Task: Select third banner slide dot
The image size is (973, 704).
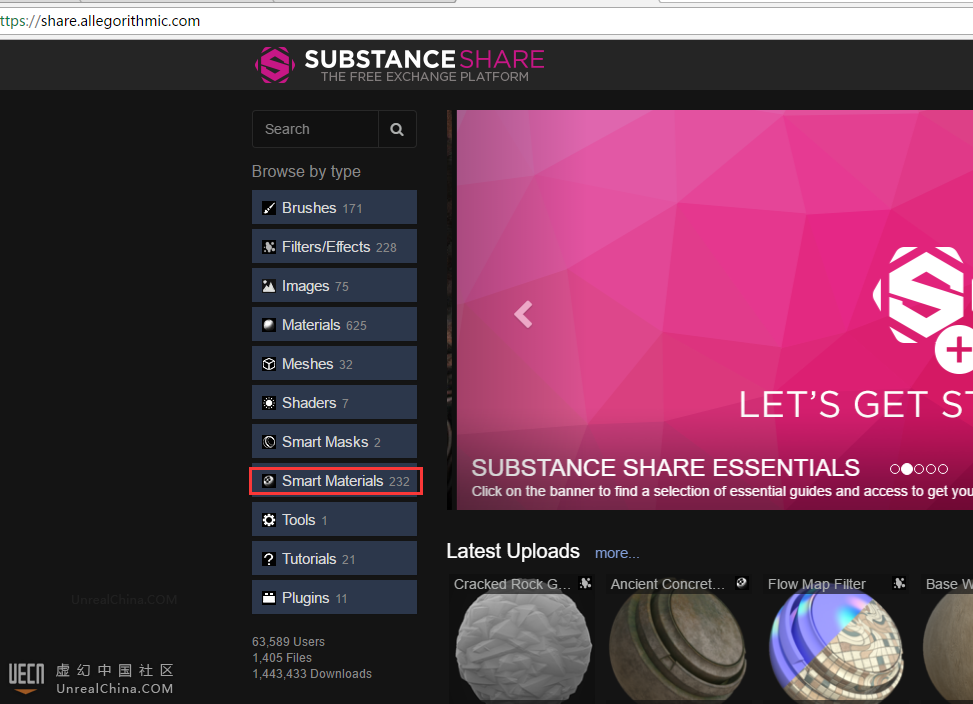Action: pos(919,469)
